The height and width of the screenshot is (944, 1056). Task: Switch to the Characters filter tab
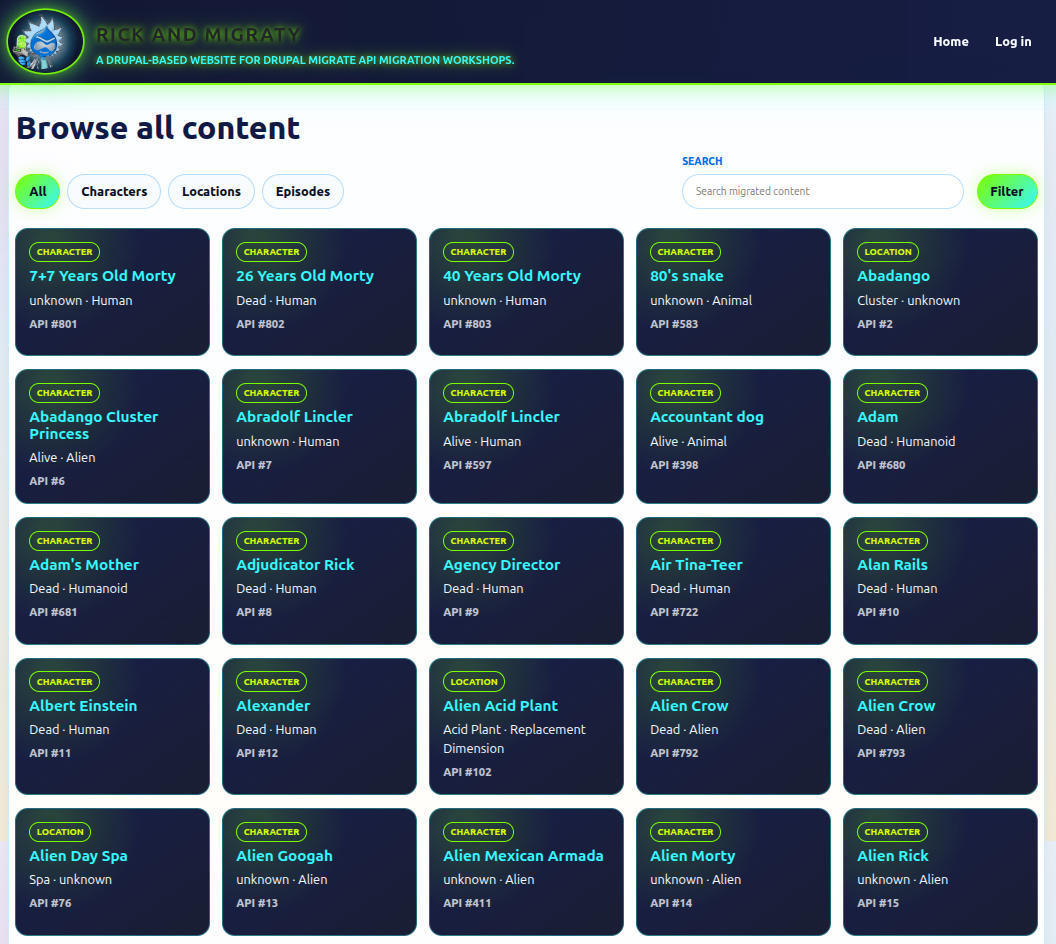114,191
